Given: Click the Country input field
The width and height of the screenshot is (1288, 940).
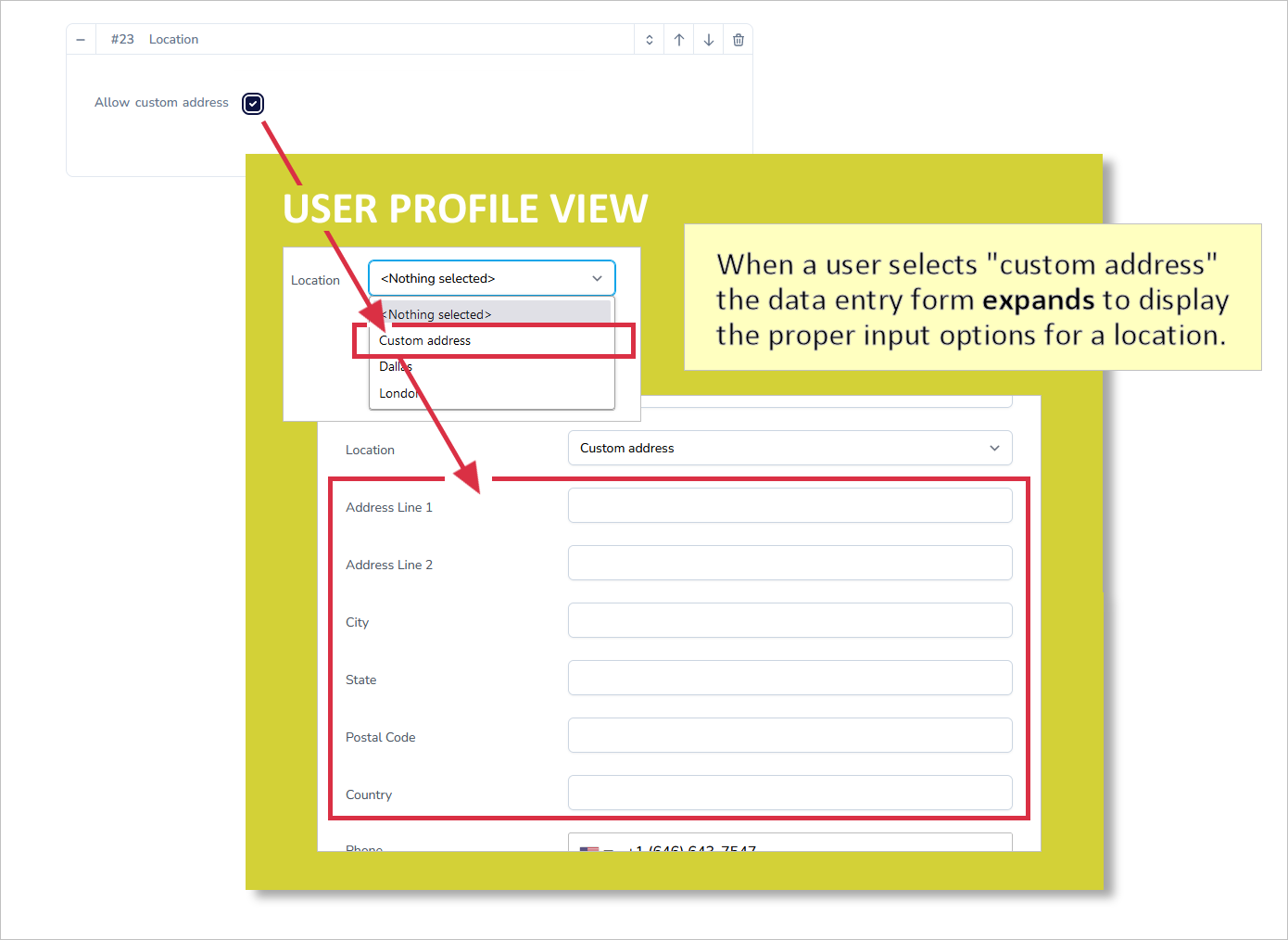Looking at the screenshot, I should coord(789,793).
